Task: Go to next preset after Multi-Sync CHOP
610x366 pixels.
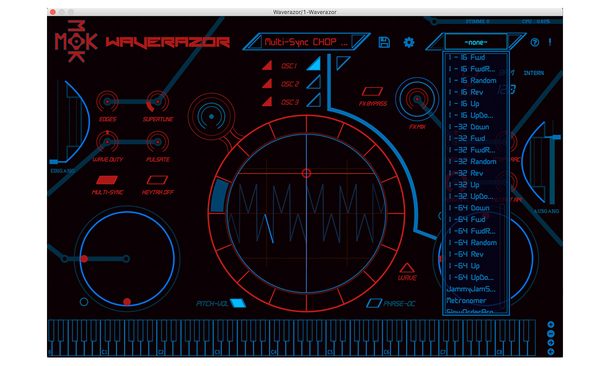Action: pyautogui.click(x=359, y=42)
